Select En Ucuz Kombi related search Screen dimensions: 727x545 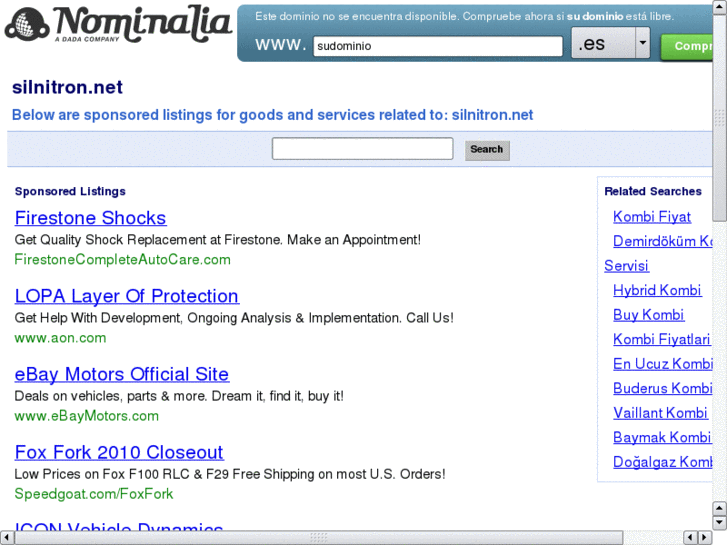click(x=663, y=364)
